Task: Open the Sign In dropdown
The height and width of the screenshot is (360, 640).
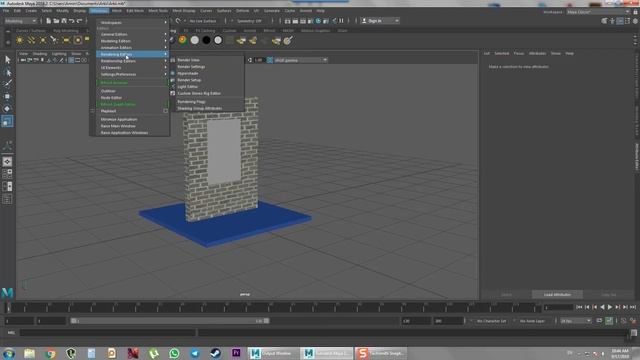Action: (380, 21)
